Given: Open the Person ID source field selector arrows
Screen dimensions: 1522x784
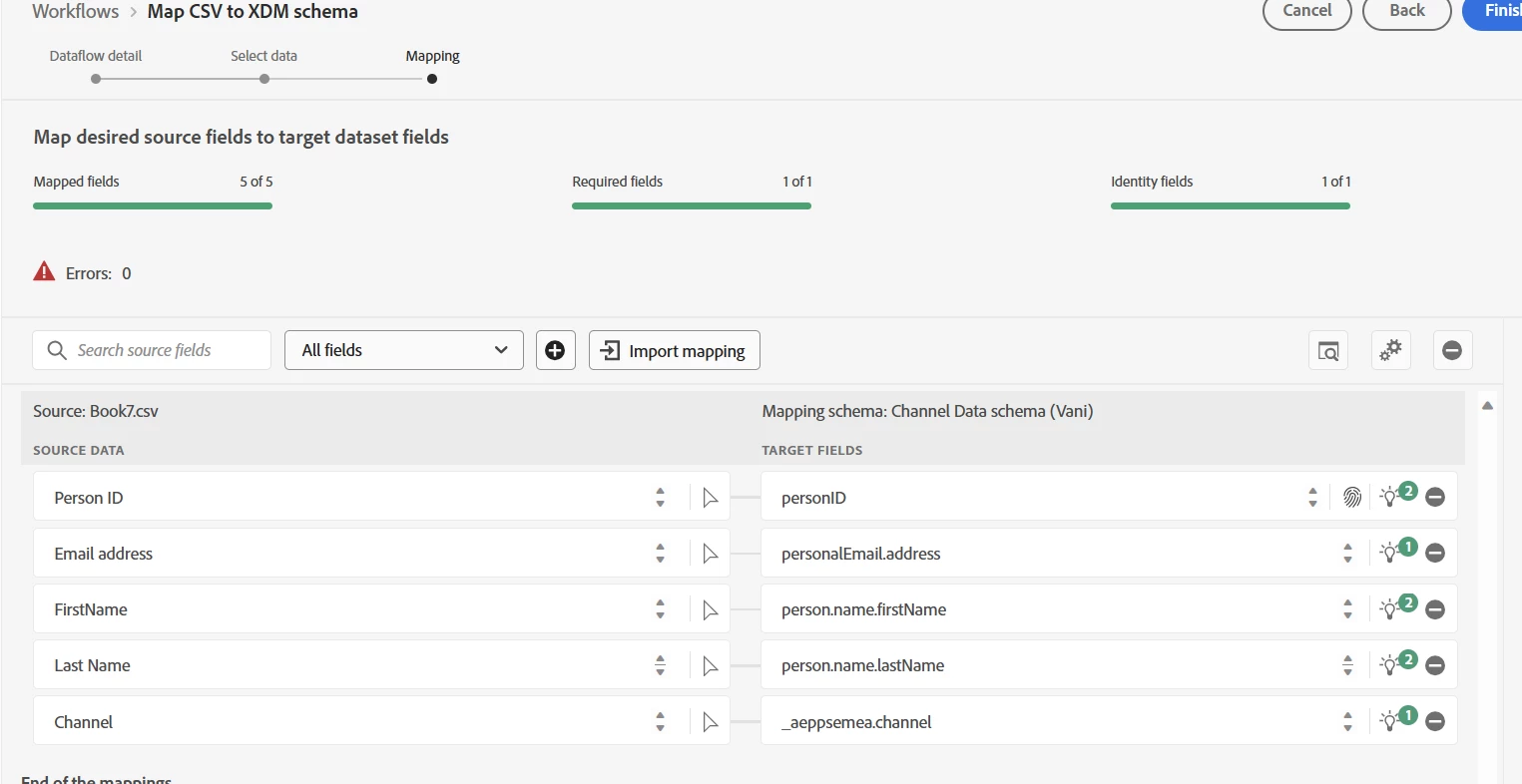Looking at the screenshot, I should tap(660, 498).
